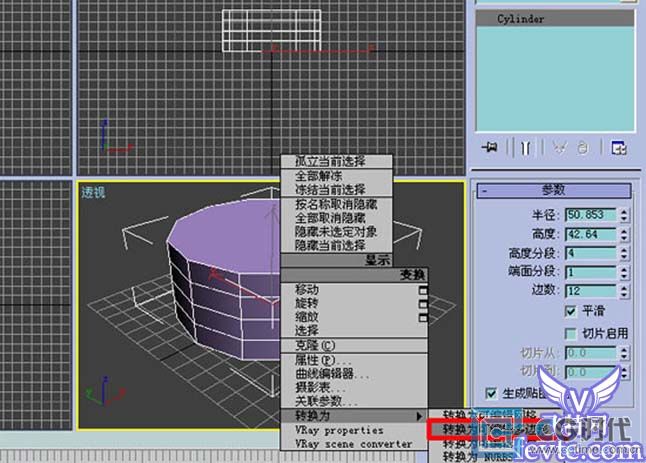Open 属性(P)... from the context menu

tap(354, 360)
